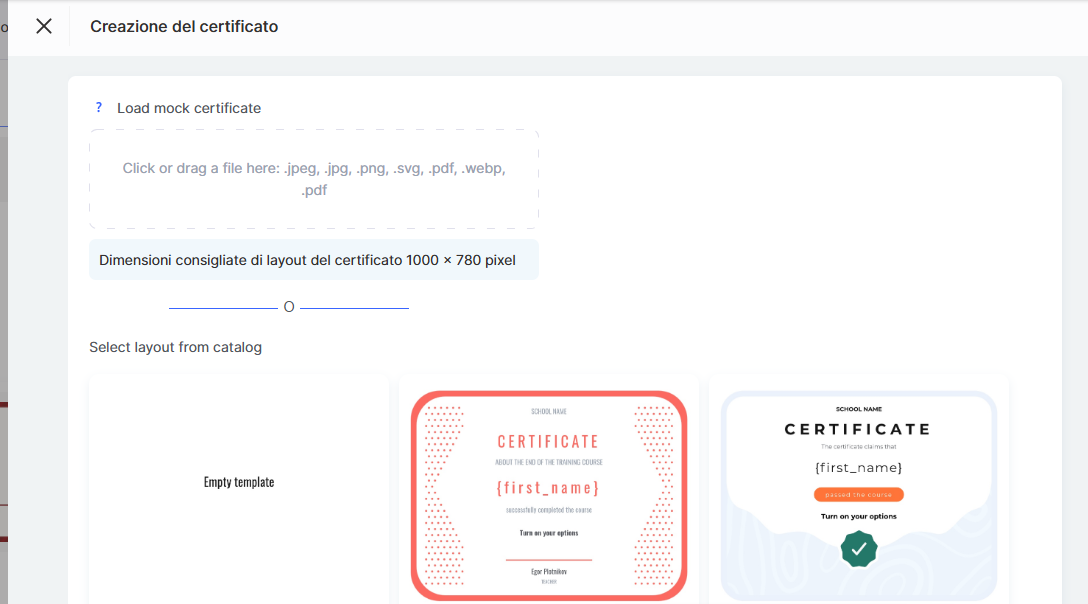Viewport: 1088px width, 604px height.
Task: Click 'SCHOOL NAME' in the blue template
Action: tap(858, 409)
